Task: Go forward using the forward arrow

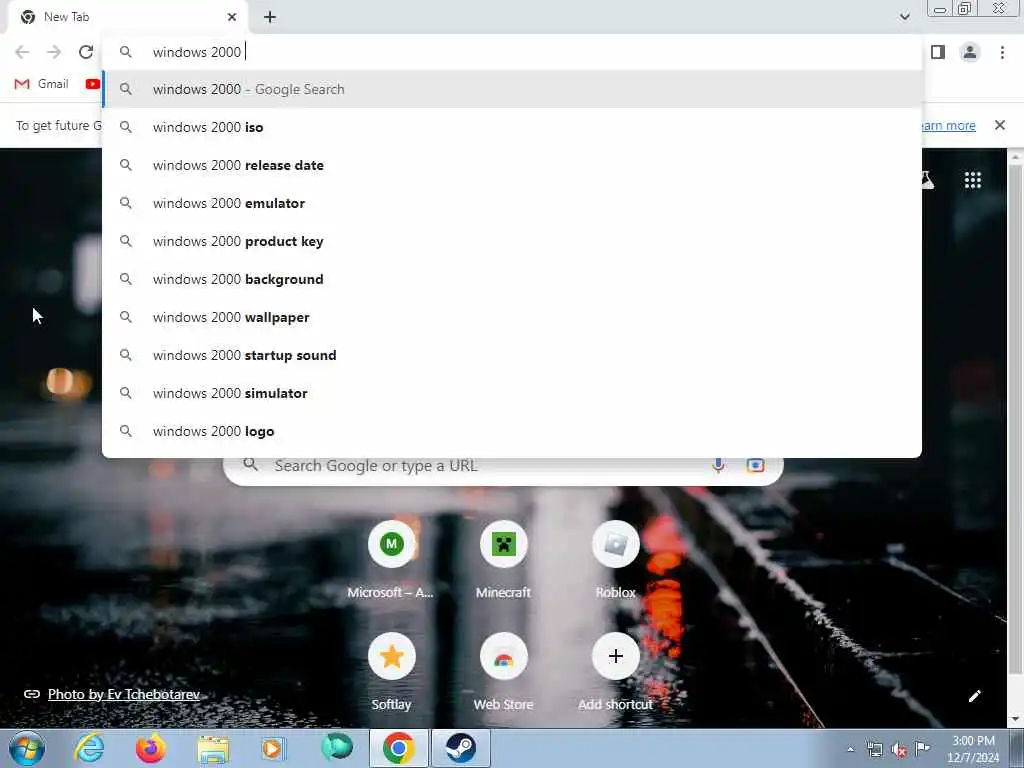Action: click(x=54, y=52)
